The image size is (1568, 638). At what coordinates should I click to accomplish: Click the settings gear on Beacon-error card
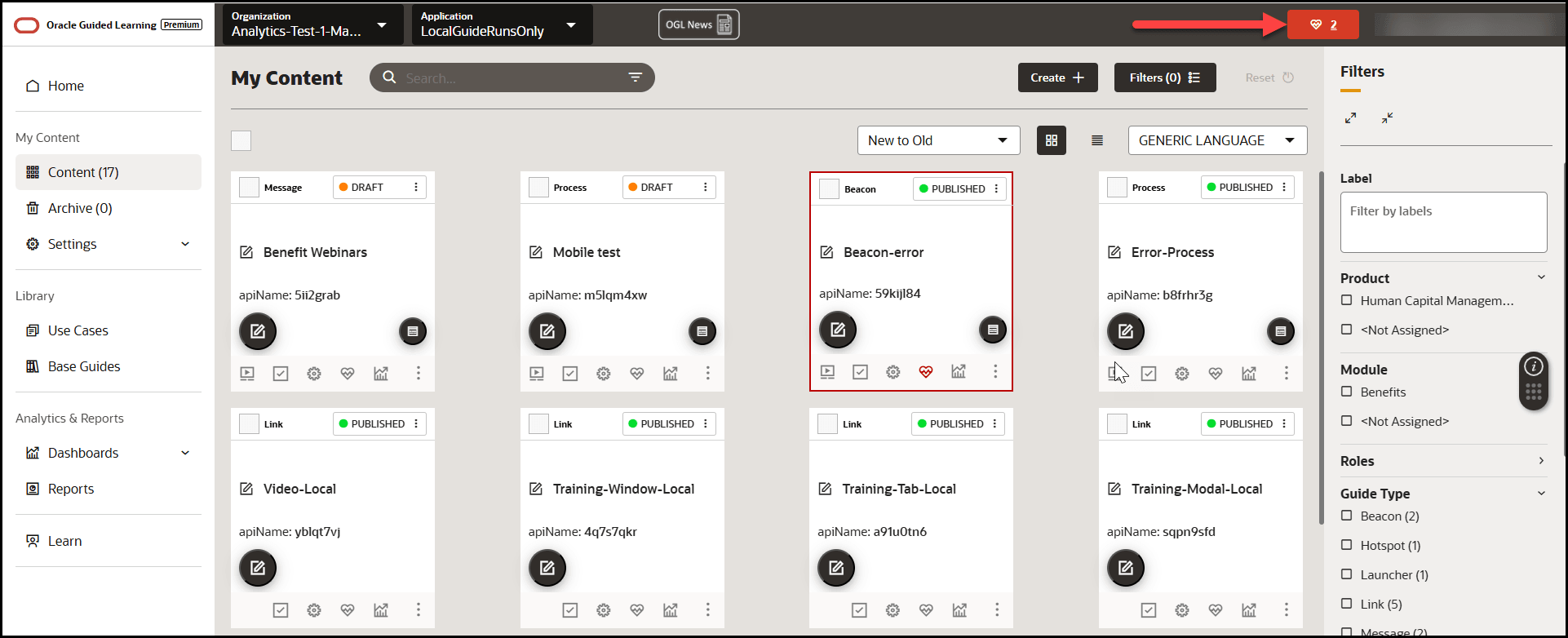(893, 372)
